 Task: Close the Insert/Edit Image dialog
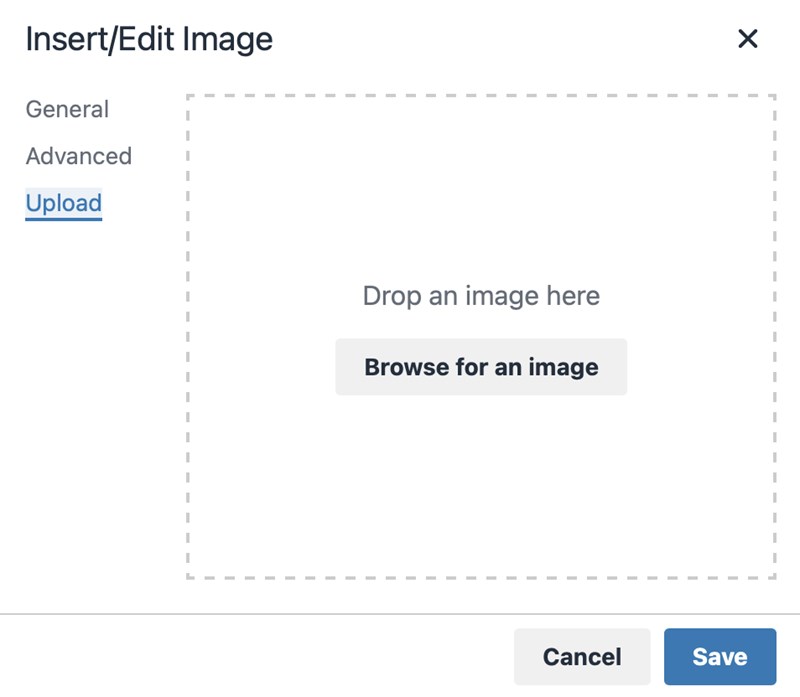tap(747, 39)
